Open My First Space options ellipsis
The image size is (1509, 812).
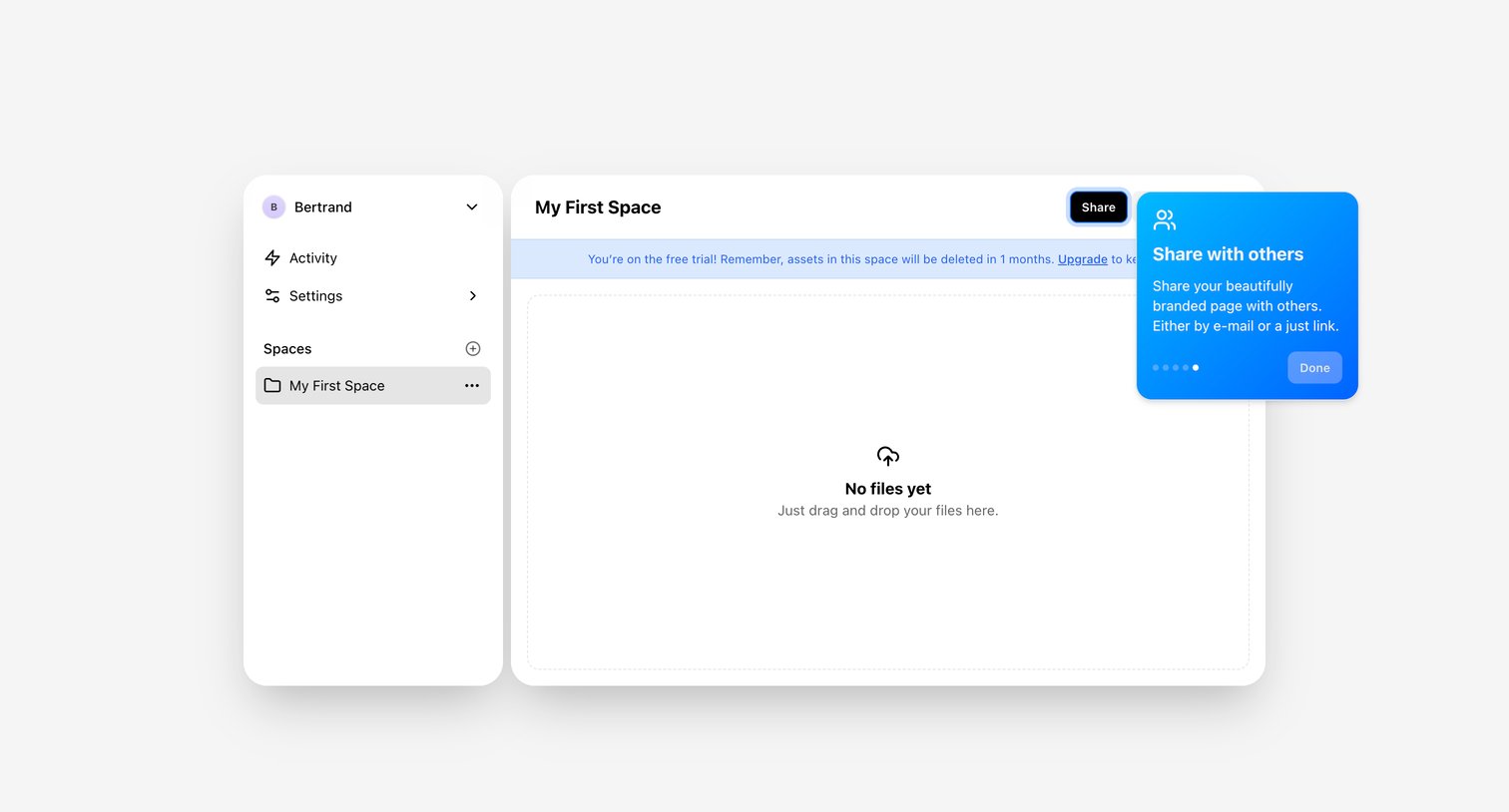(x=472, y=386)
